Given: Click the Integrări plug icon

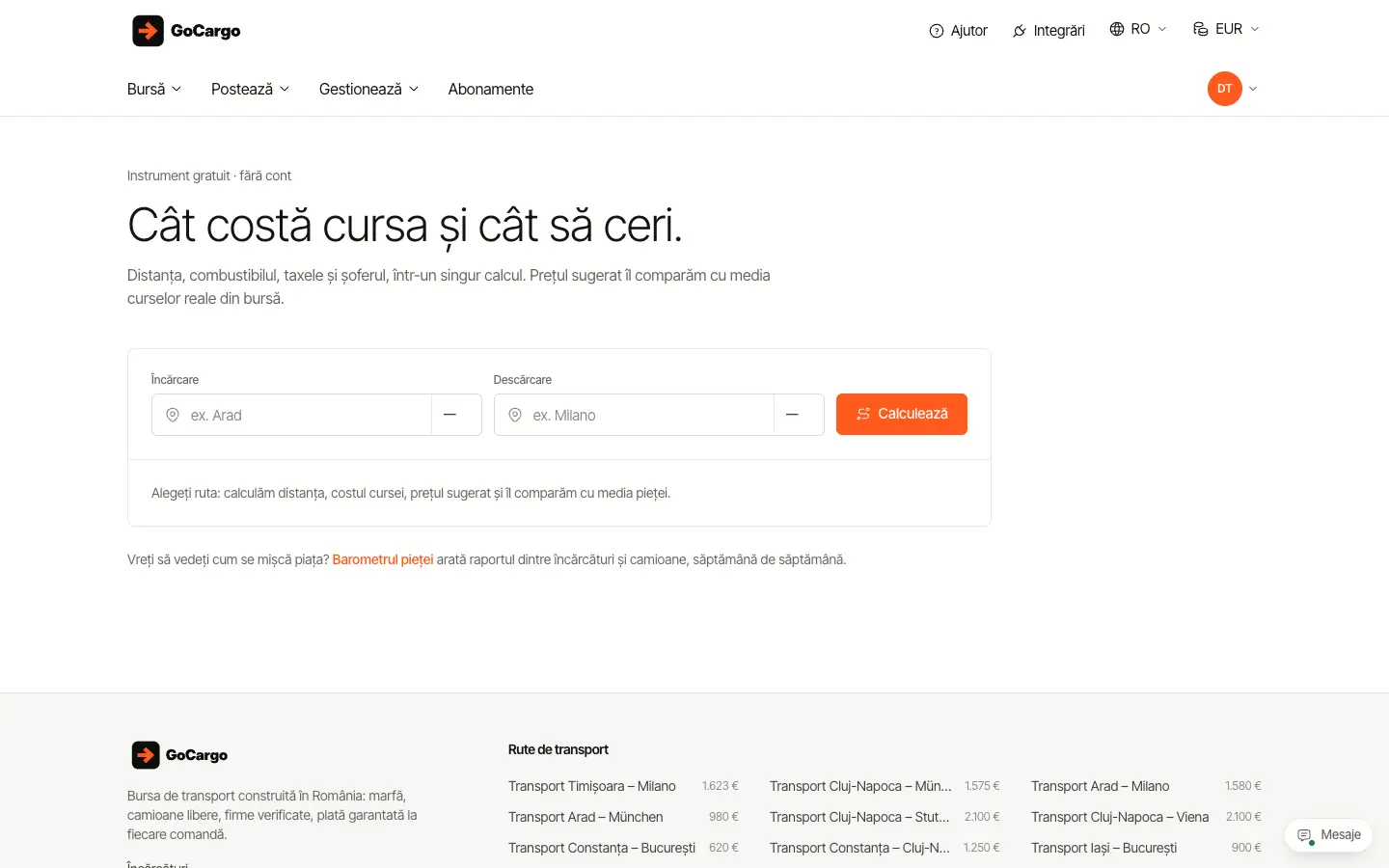Looking at the screenshot, I should point(1020,31).
